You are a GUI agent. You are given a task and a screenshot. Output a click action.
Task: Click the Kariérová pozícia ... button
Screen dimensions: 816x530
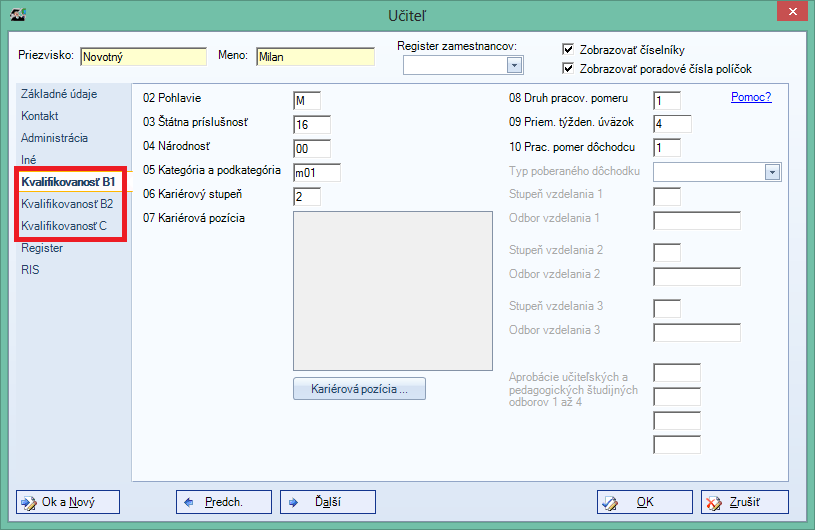[359, 389]
